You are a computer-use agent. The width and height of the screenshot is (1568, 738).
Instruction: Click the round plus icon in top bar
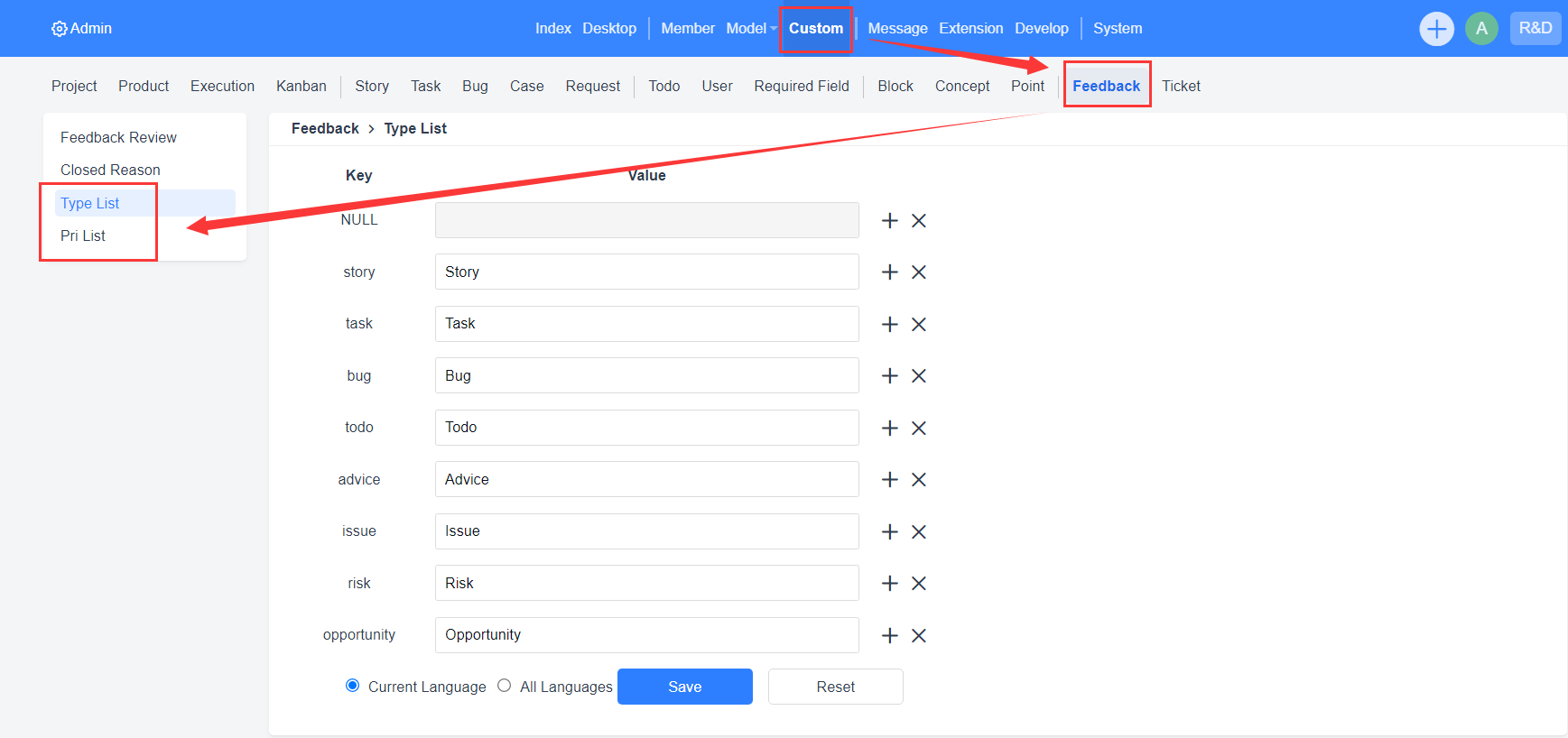tap(1435, 29)
